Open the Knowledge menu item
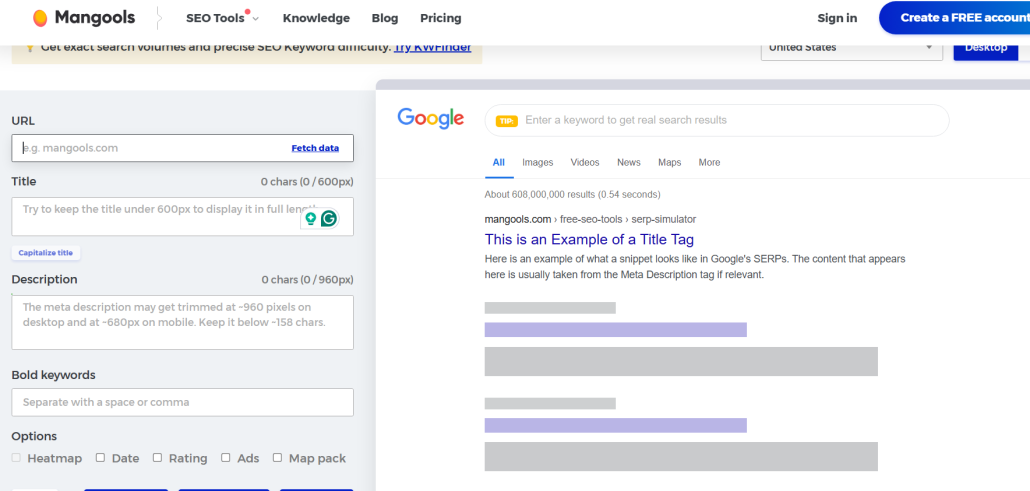 click(x=317, y=18)
